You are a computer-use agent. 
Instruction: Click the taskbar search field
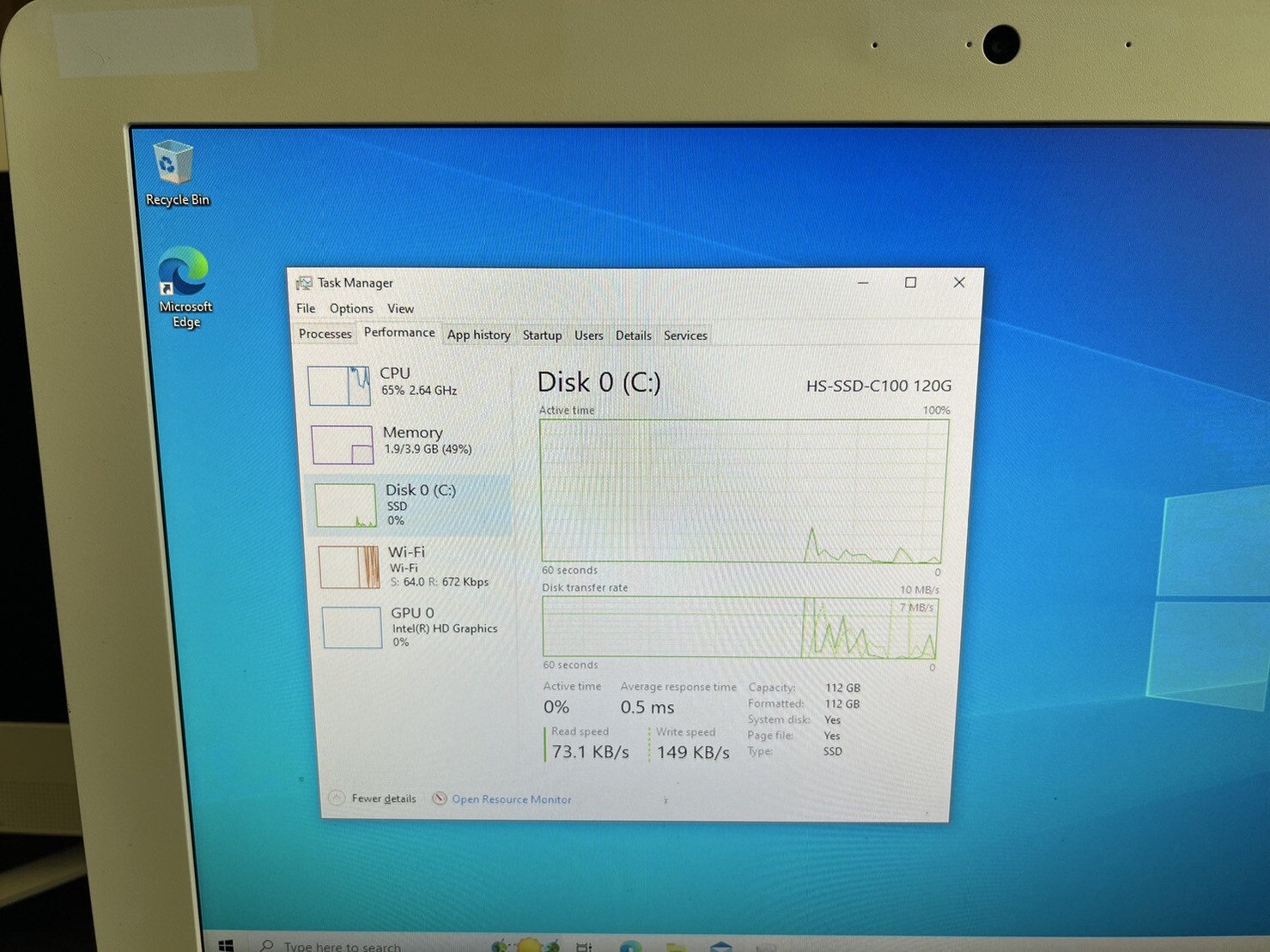click(343, 946)
